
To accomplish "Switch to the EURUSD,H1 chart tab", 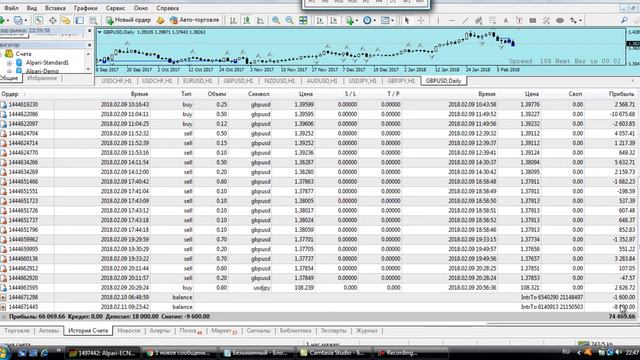I will (x=198, y=81).
